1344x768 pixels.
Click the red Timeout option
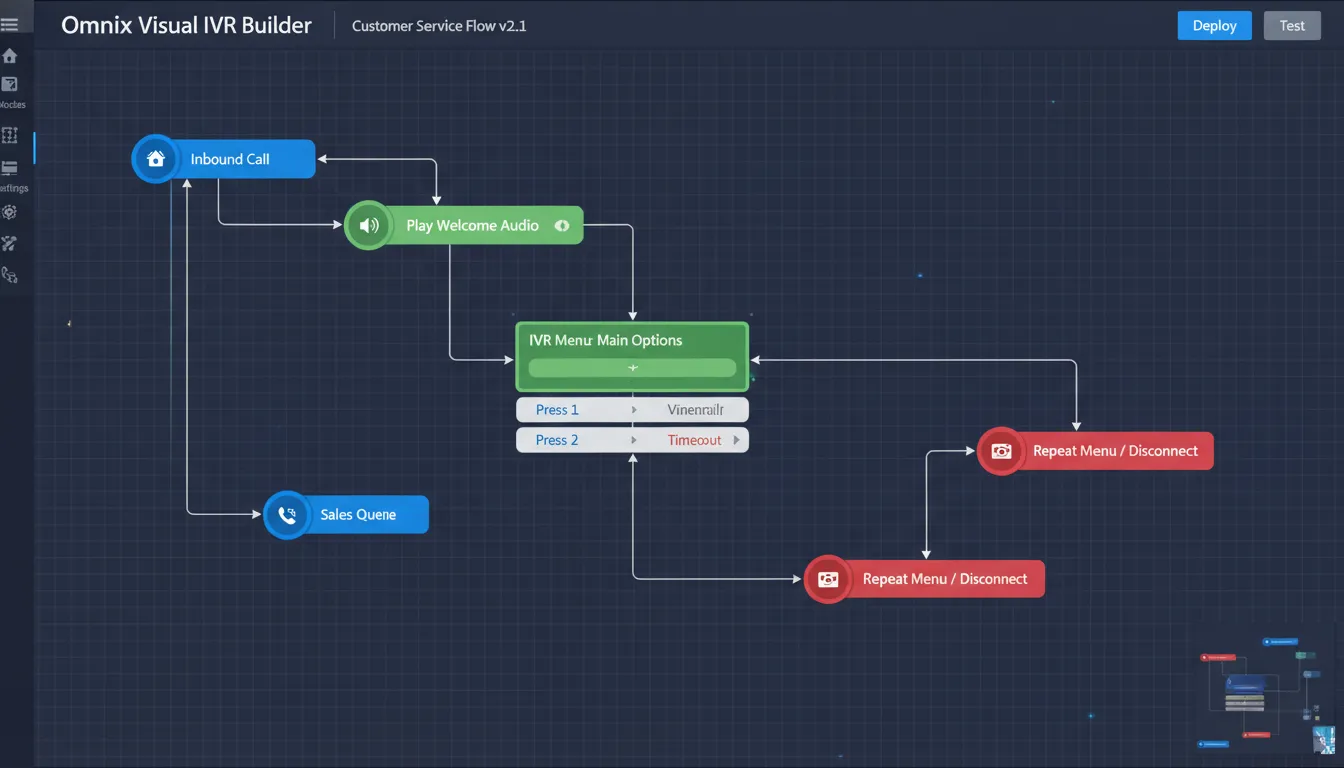(695, 440)
